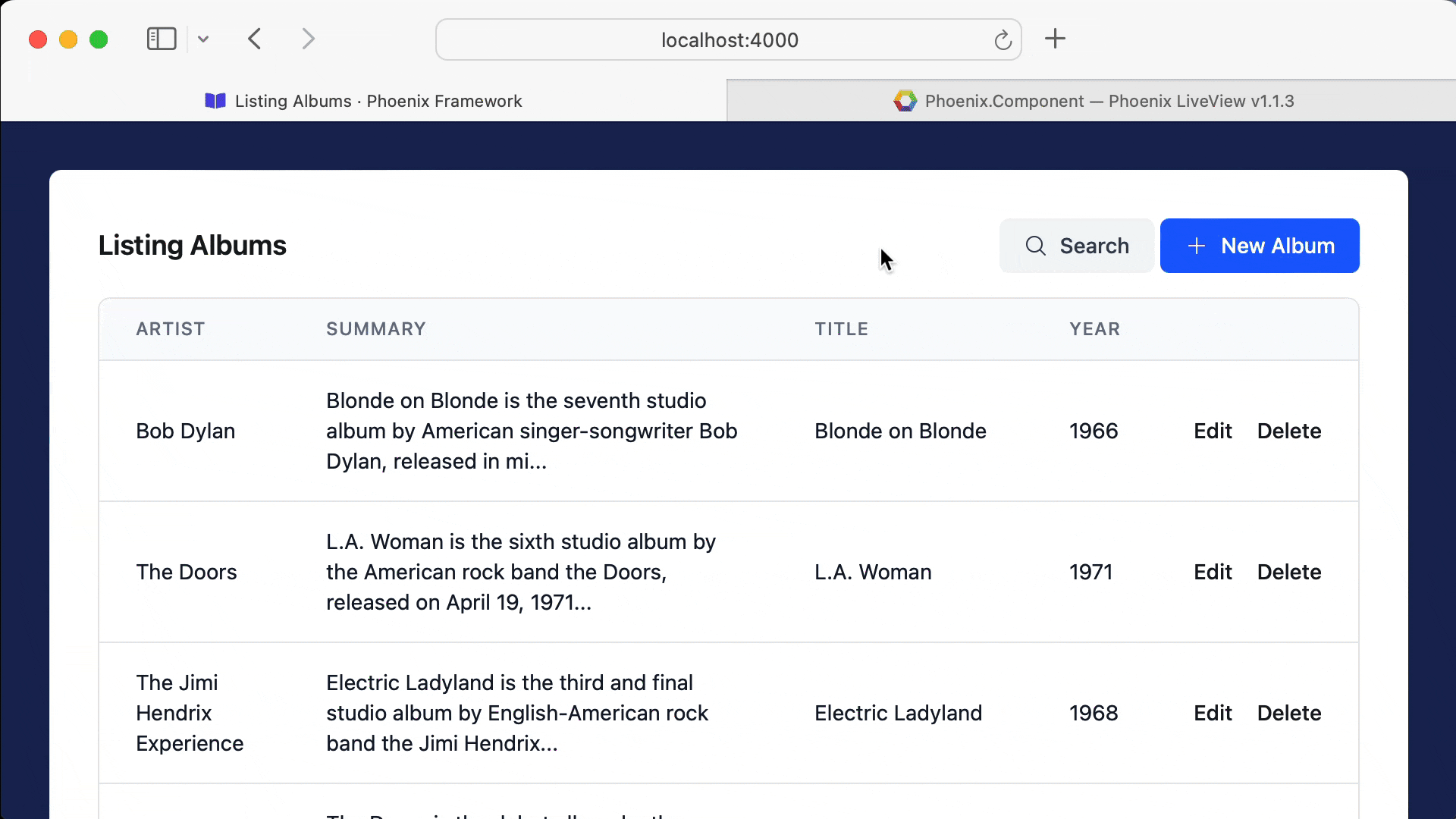The width and height of the screenshot is (1456, 819).
Task: Select The Jimi Hendrix Experience artist cell
Action: click(190, 713)
